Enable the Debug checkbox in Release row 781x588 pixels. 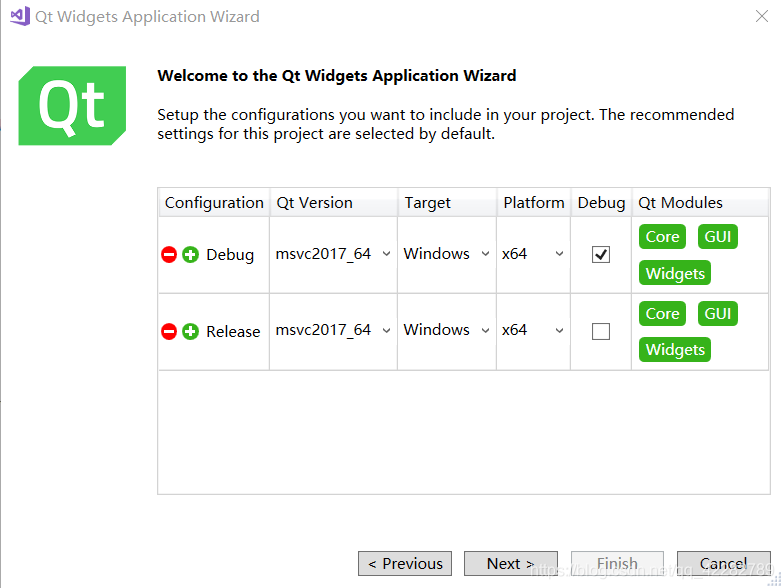pos(601,331)
